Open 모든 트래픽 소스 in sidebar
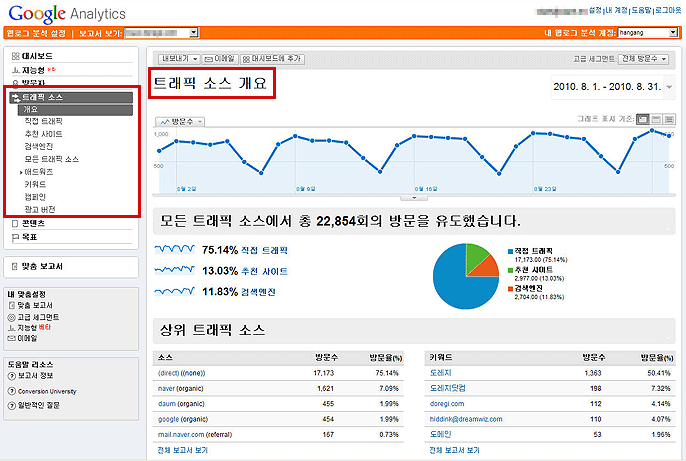Viewport: 686px width, 461px height. (52, 159)
